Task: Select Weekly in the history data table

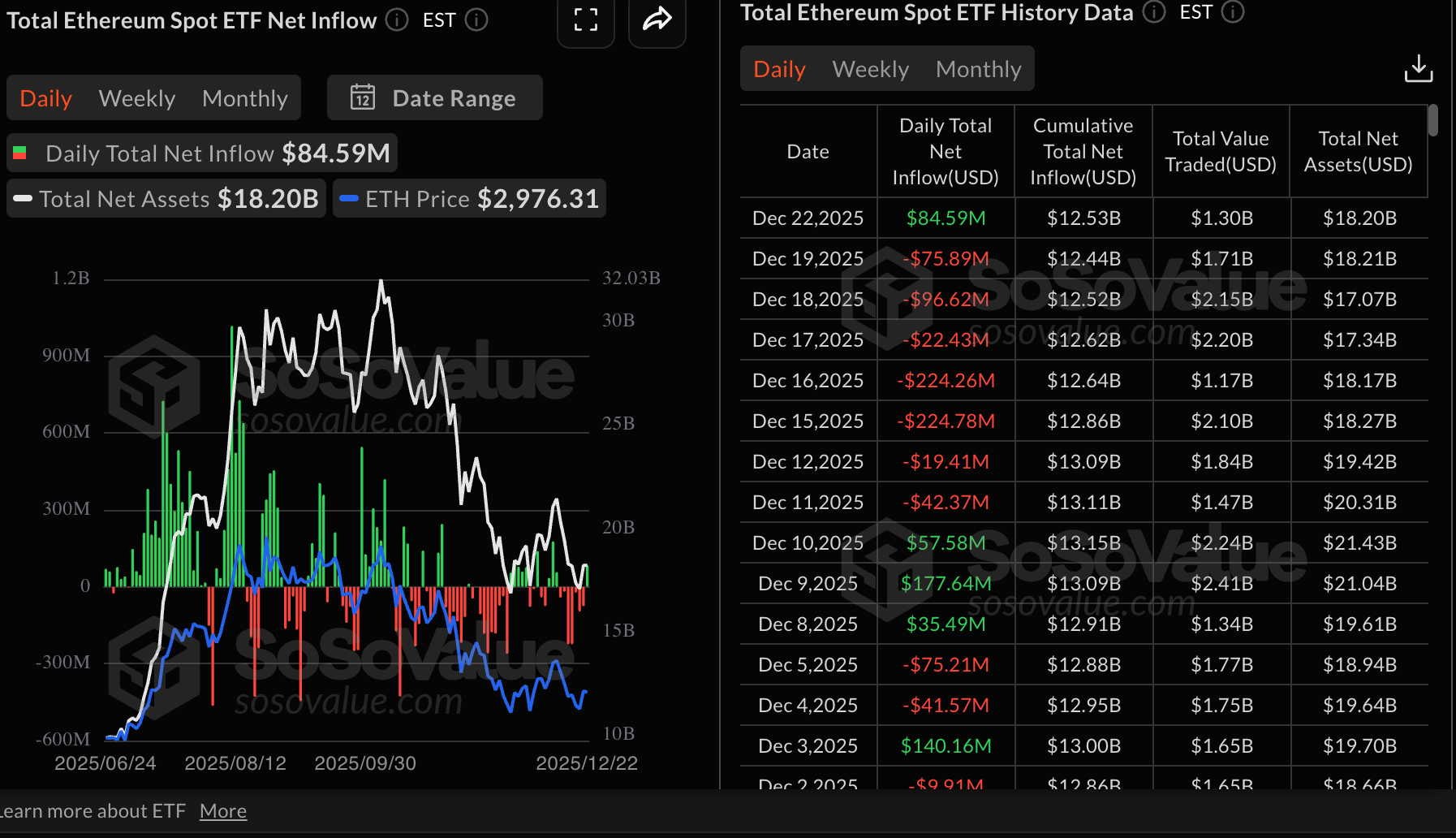Action: (x=869, y=69)
